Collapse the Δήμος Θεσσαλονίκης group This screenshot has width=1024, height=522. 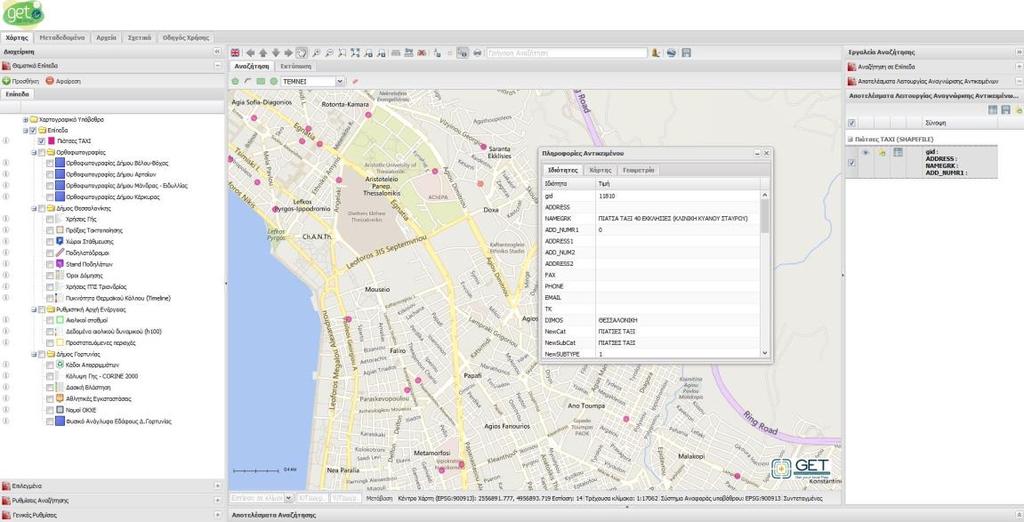[33, 208]
